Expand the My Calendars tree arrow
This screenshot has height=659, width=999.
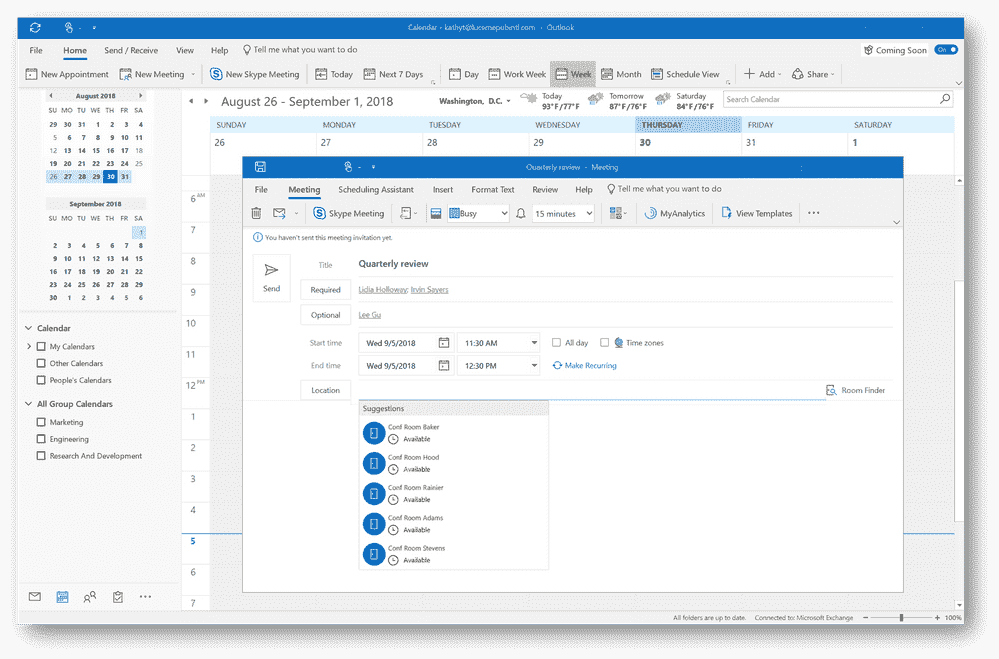[x=29, y=347]
